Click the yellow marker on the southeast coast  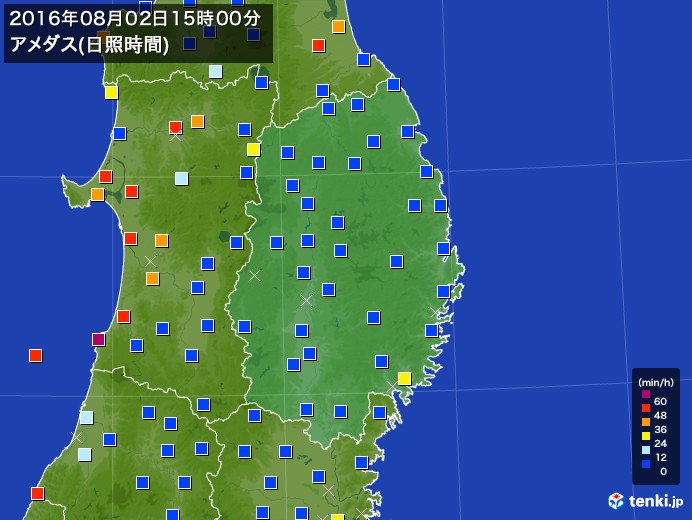click(x=404, y=378)
